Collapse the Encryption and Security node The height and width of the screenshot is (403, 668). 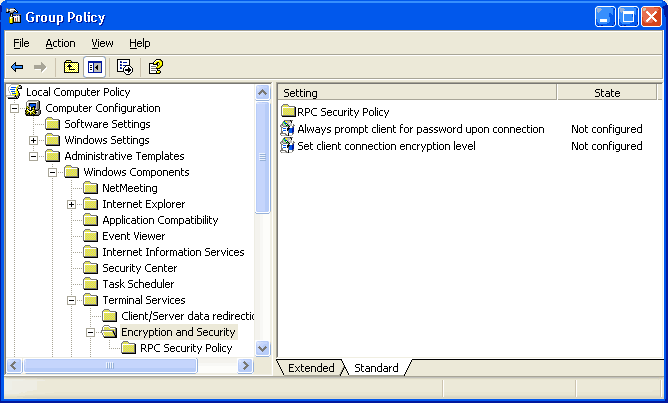tap(90, 332)
